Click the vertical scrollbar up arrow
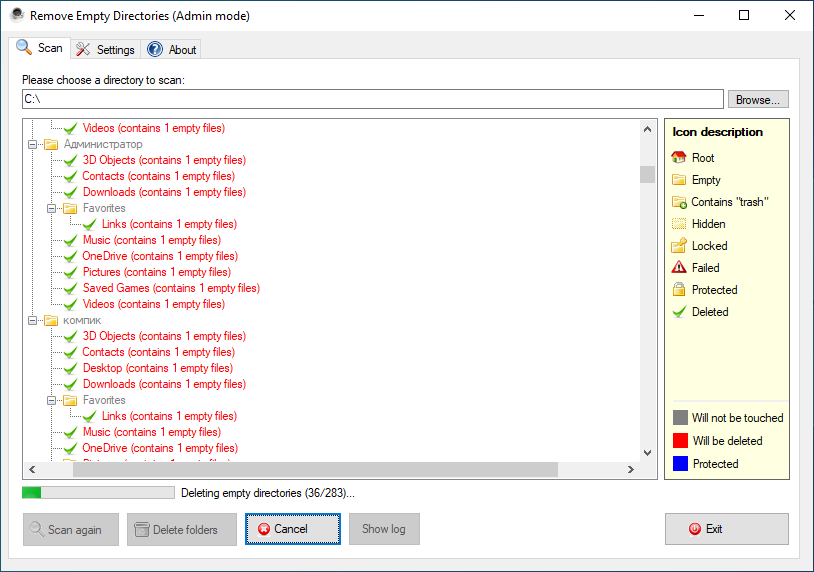 [647, 129]
